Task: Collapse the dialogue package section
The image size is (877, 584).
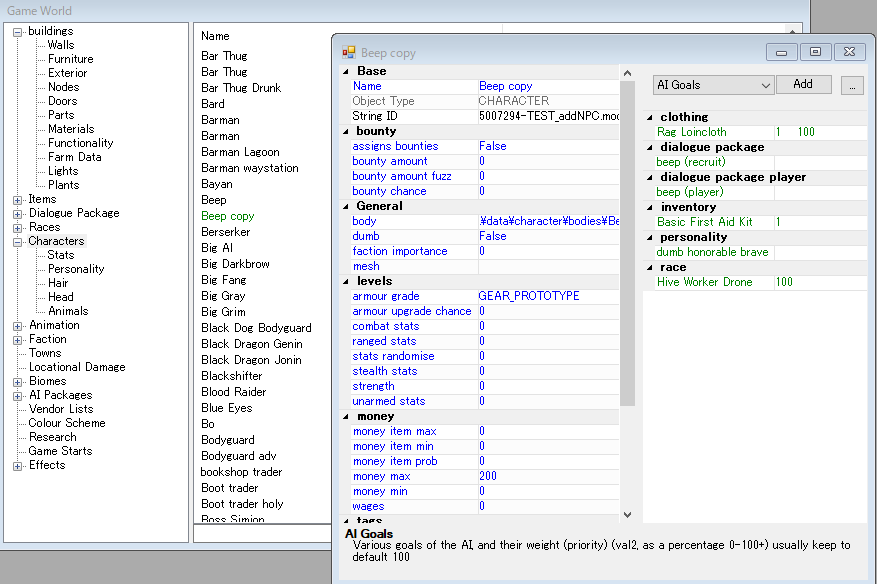Action: (649, 148)
